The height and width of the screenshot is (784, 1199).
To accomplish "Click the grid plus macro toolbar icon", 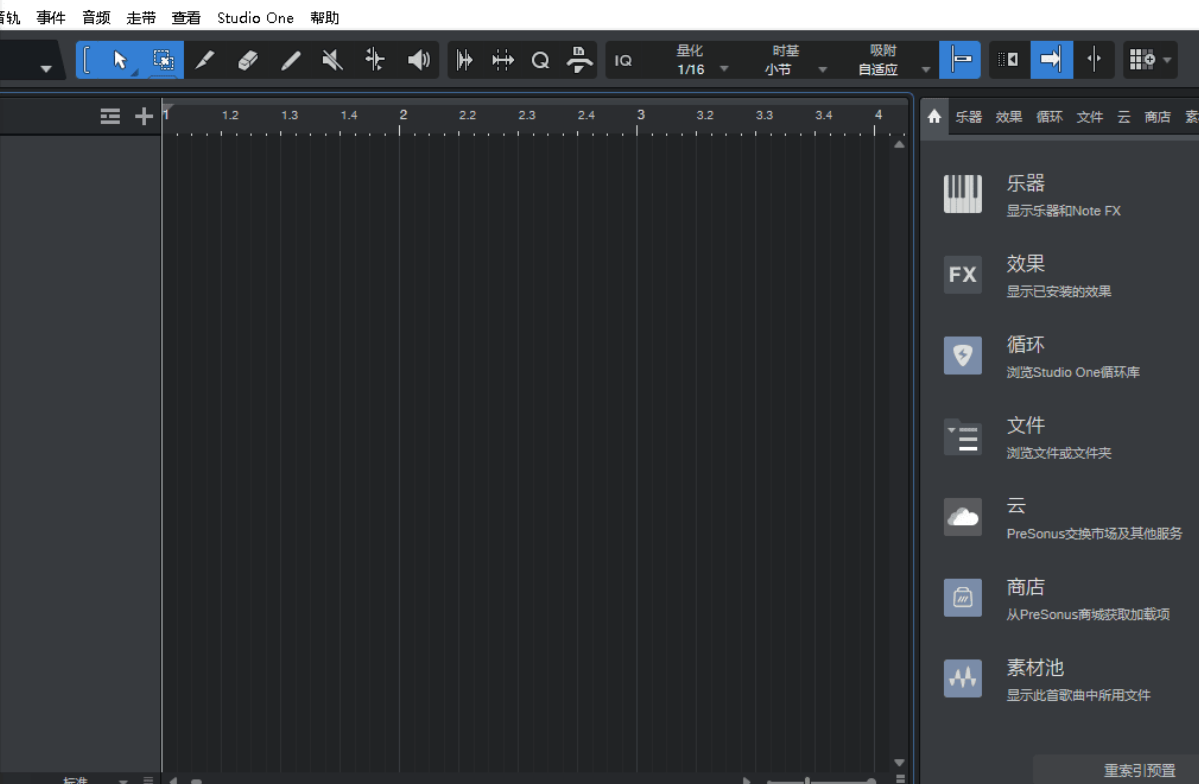I will [1142, 60].
